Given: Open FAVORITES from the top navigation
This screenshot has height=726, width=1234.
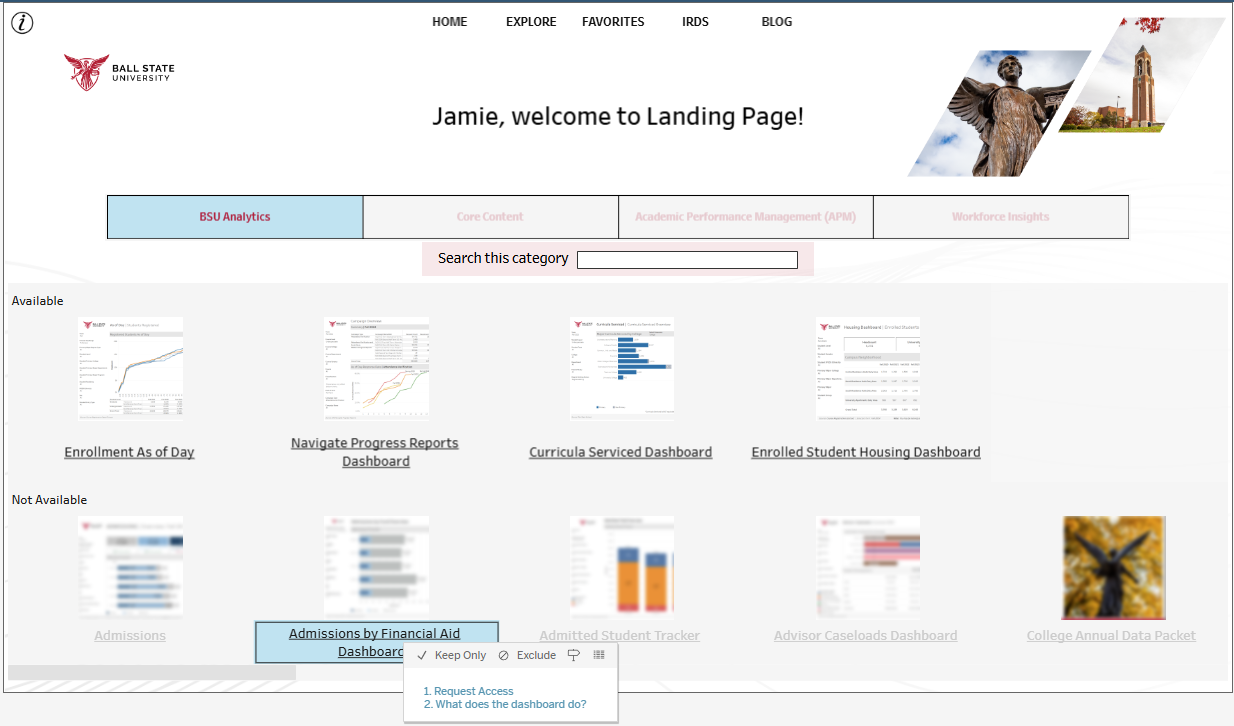Looking at the screenshot, I should click(x=613, y=22).
